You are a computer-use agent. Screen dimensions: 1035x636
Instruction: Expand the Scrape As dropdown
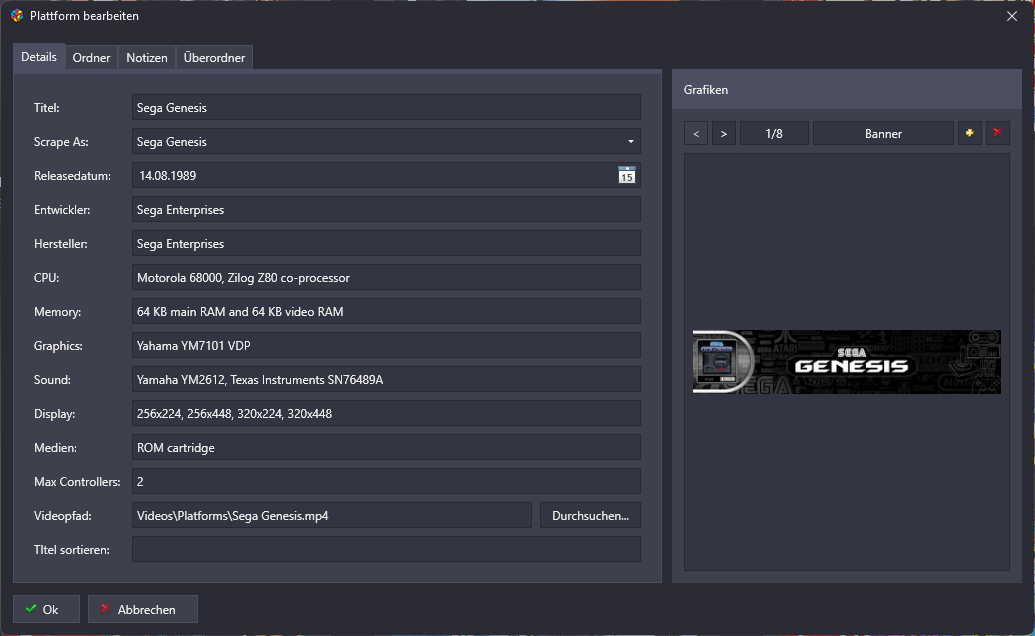coord(630,142)
